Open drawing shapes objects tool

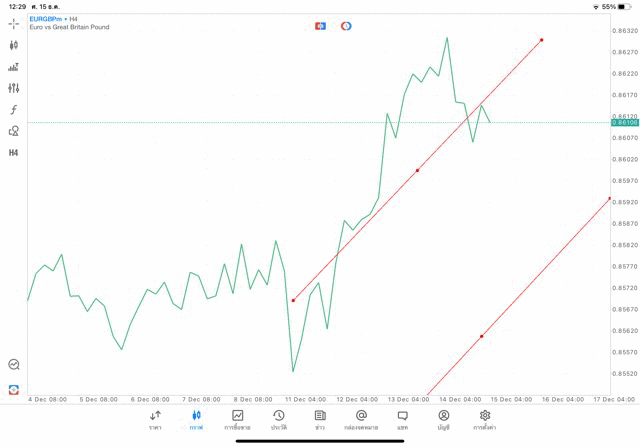tap(14, 131)
